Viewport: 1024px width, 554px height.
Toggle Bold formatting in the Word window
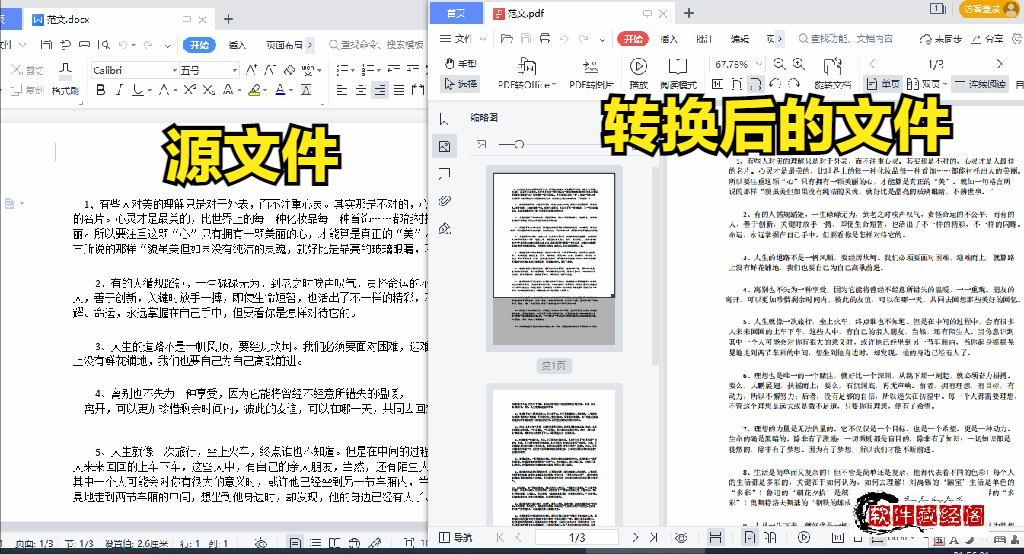click(x=101, y=90)
